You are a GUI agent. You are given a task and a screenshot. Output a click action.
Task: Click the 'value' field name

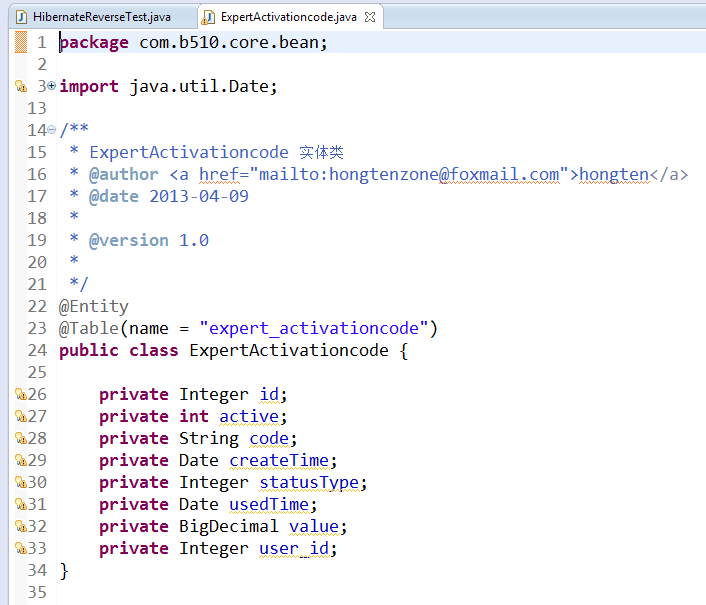(x=314, y=527)
